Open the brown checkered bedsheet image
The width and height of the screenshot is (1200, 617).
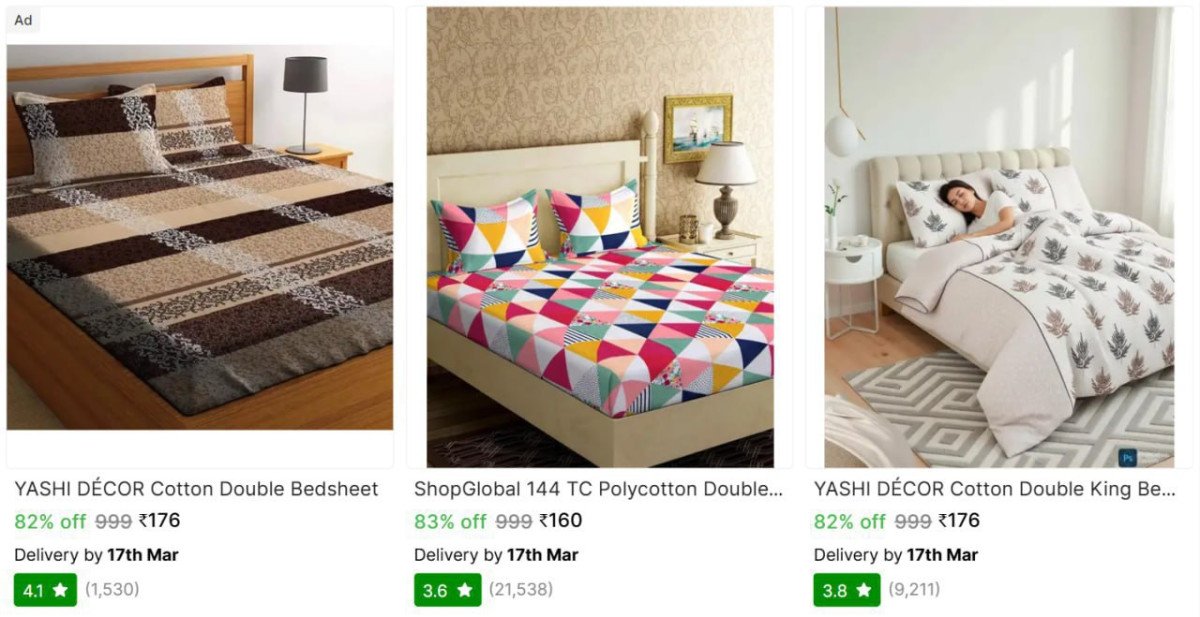point(200,237)
